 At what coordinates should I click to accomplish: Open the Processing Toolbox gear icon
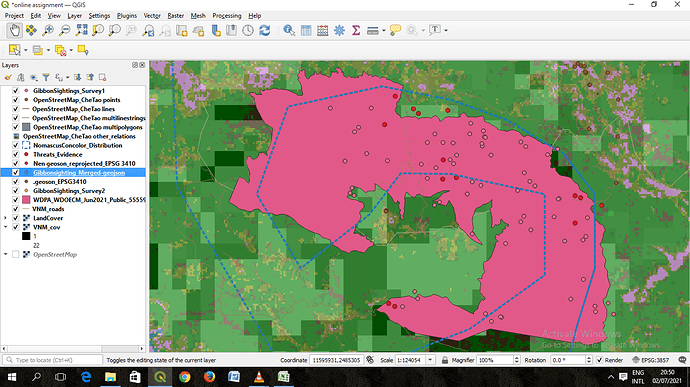[x=339, y=30]
